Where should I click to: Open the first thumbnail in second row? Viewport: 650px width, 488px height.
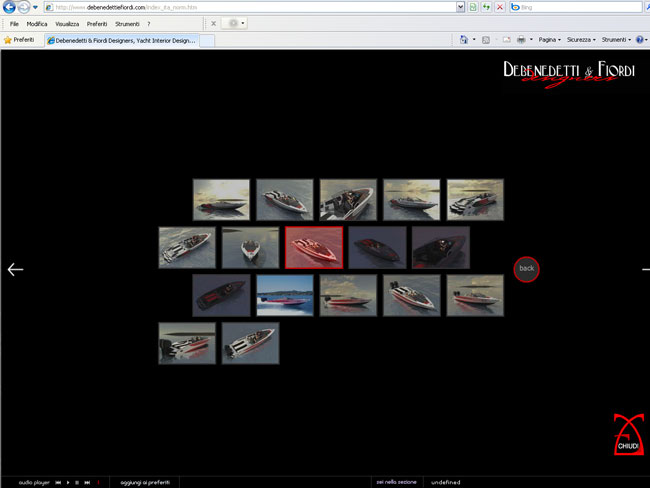[x=187, y=248]
